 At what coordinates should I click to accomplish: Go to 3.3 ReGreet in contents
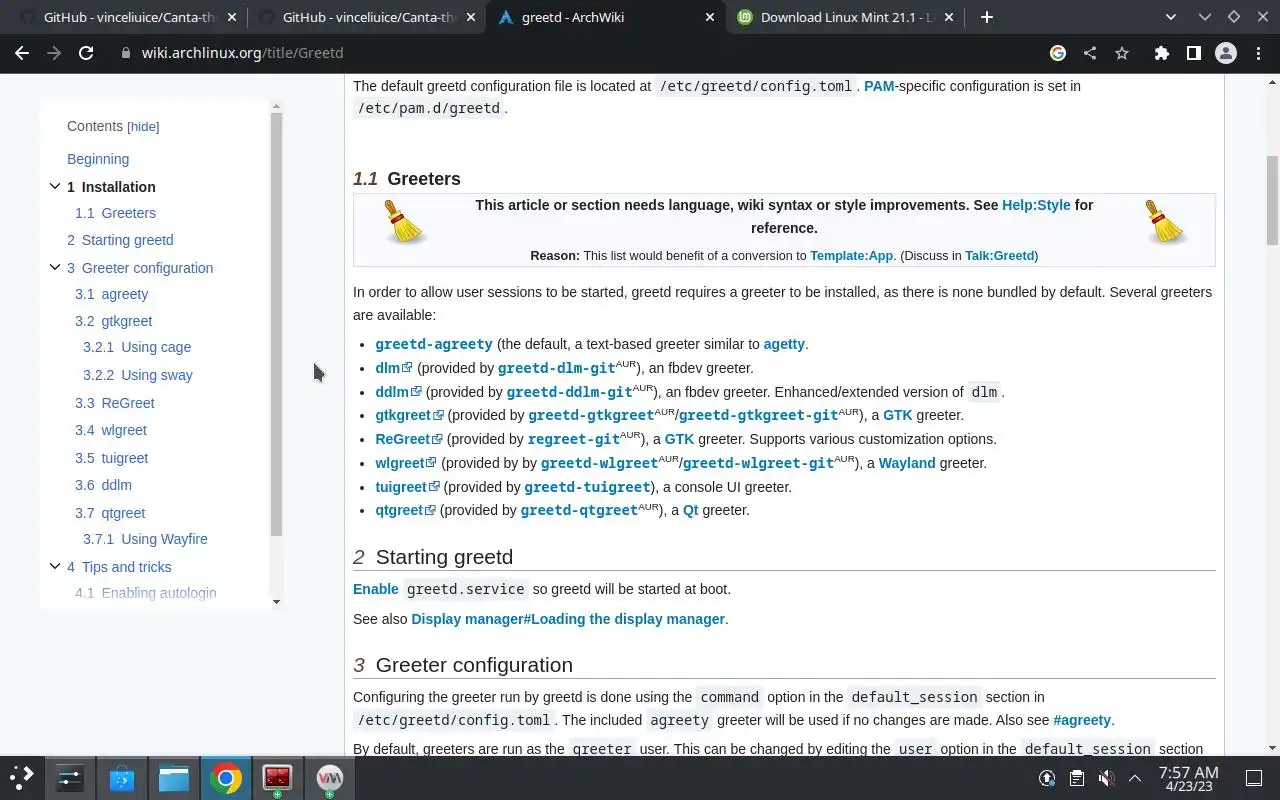[x=115, y=403]
